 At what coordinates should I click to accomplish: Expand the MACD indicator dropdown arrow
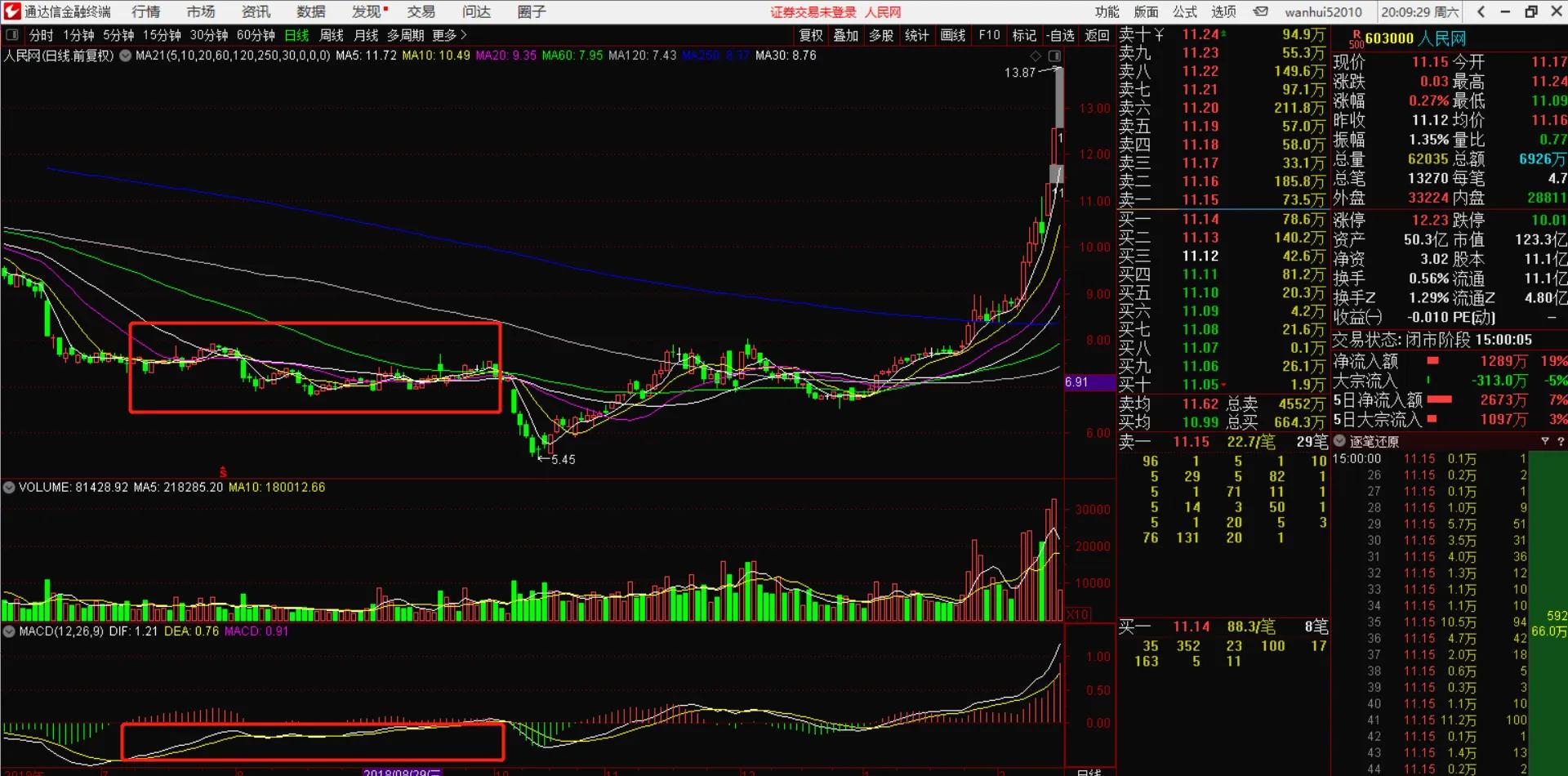pyautogui.click(x=9, y=631)
